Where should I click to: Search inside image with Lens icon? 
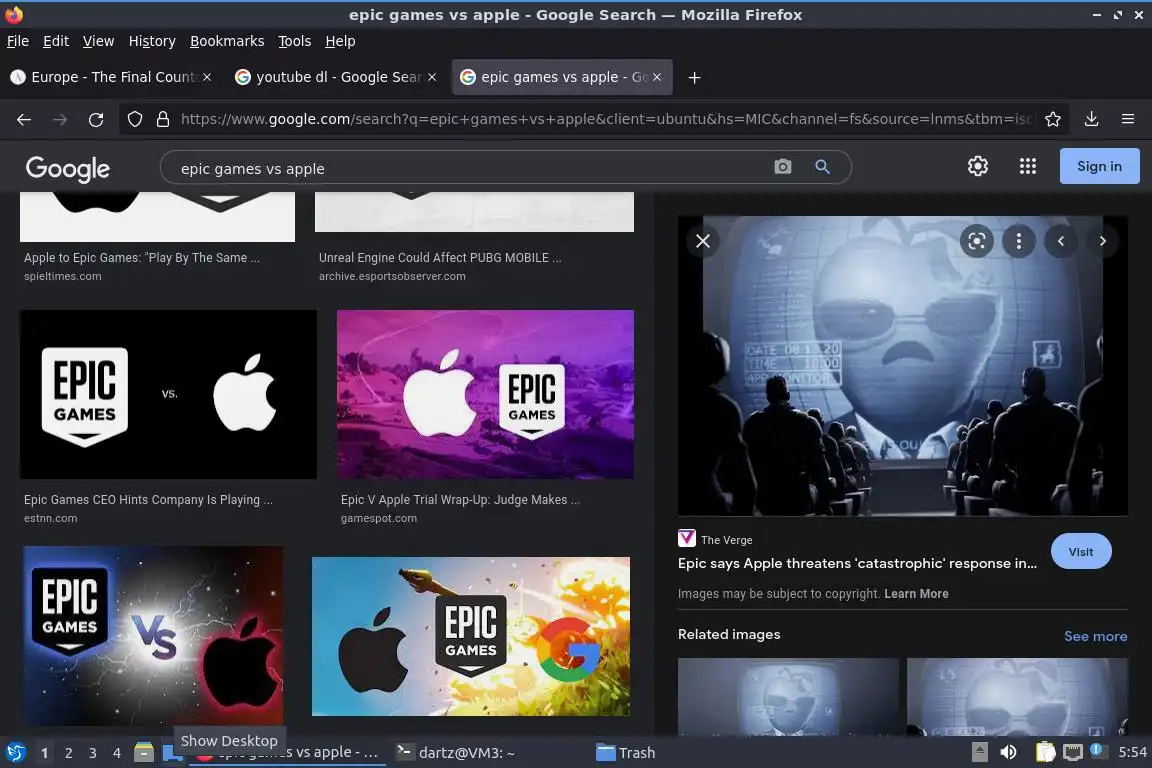[x=976, y=241]
